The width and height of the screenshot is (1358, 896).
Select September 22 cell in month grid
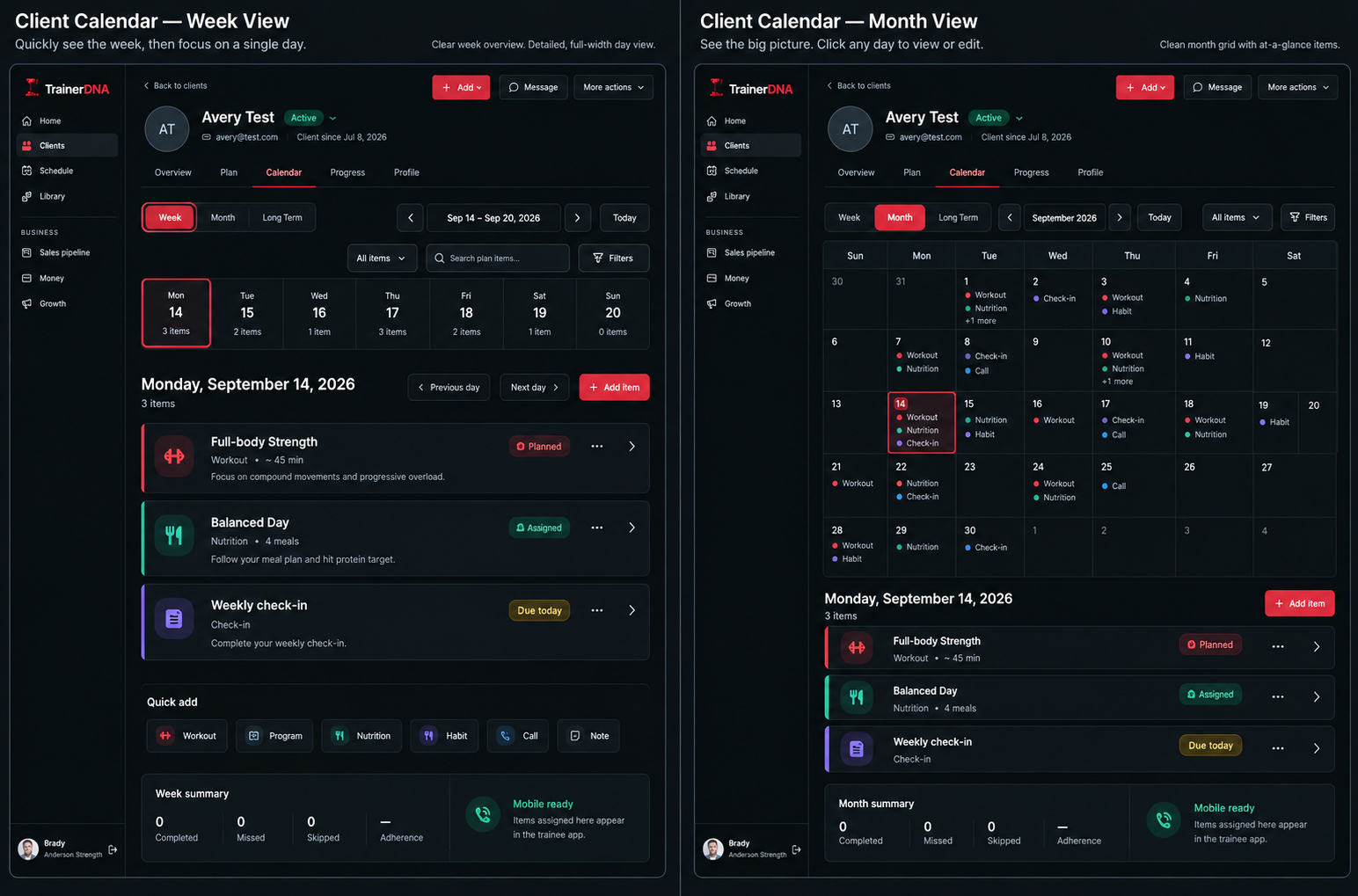tap(922, 485)
